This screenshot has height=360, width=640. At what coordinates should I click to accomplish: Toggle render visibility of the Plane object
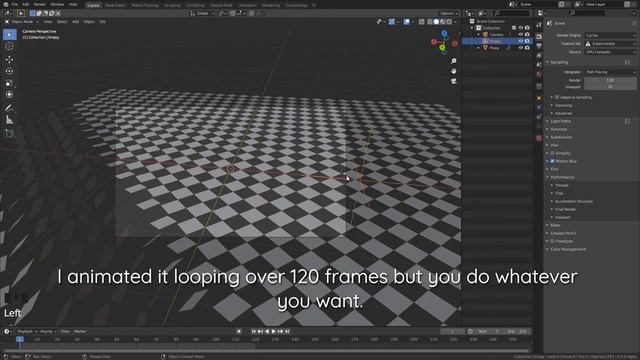point(527,48)
